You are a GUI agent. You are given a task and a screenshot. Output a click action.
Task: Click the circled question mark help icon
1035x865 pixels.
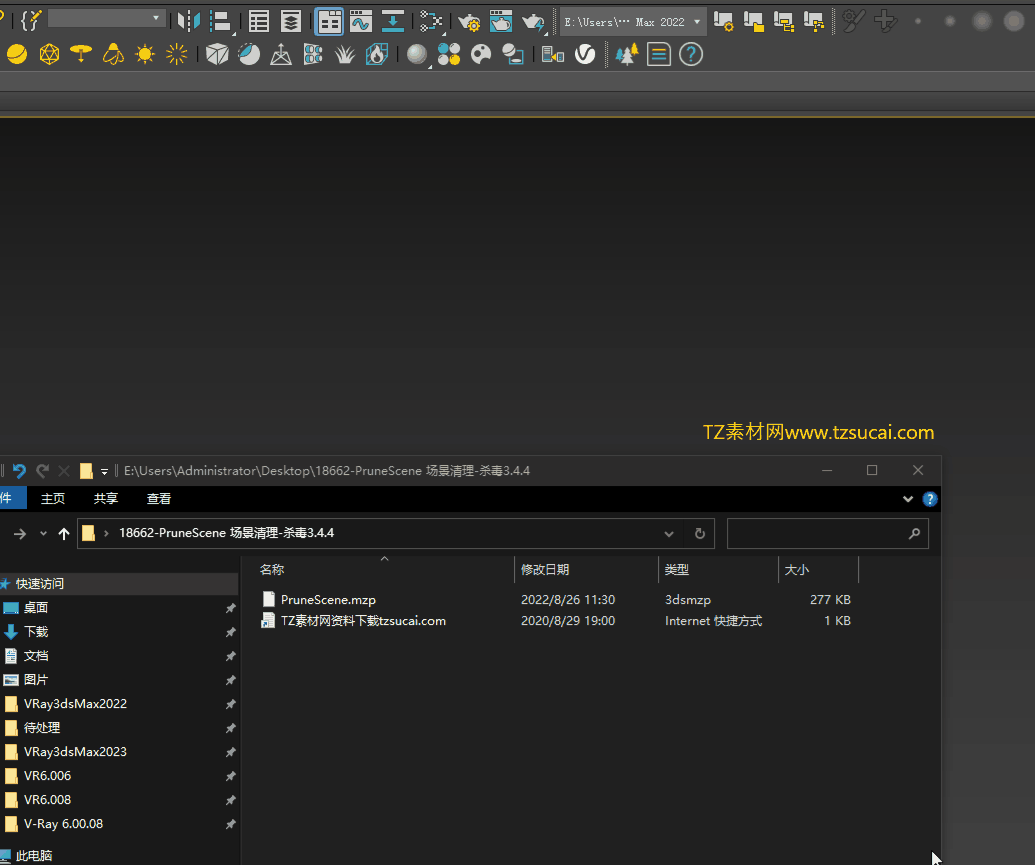tap(691, 55)
